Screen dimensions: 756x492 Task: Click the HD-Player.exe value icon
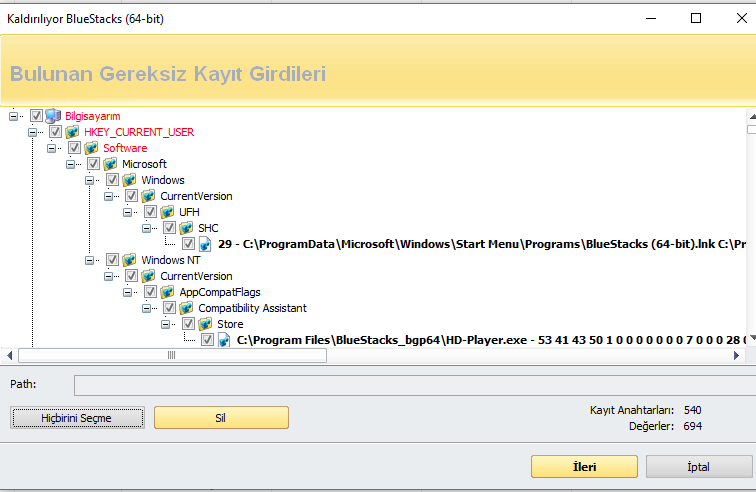coord(224,340)
